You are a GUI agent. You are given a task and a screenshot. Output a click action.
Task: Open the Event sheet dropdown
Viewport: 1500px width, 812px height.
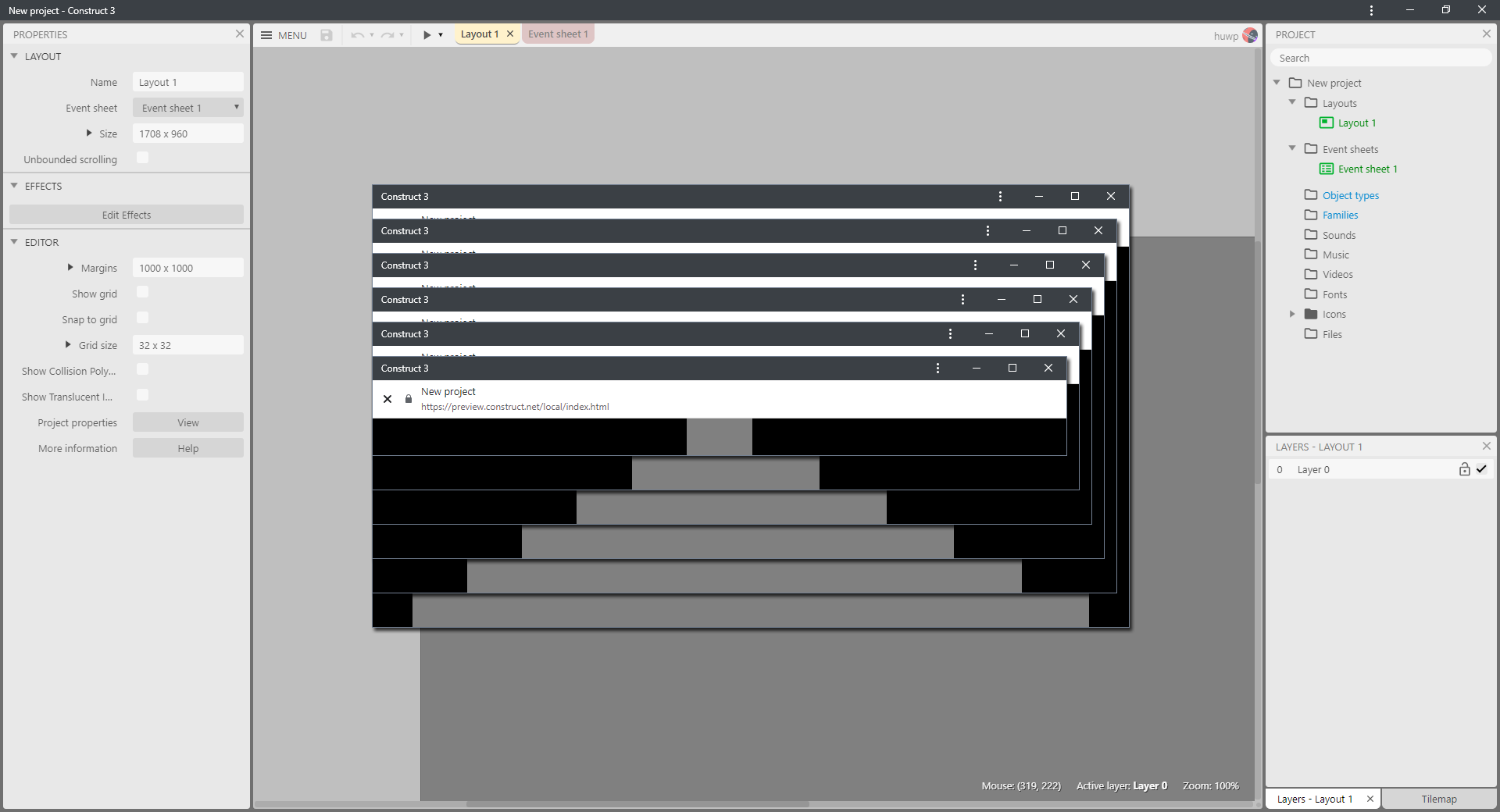click(x=188, y=108)
